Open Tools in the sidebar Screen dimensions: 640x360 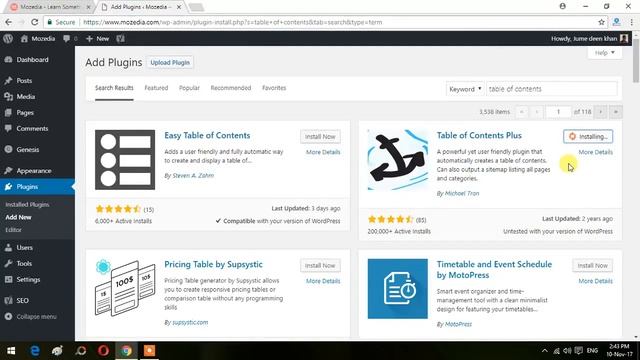point(24,264)
